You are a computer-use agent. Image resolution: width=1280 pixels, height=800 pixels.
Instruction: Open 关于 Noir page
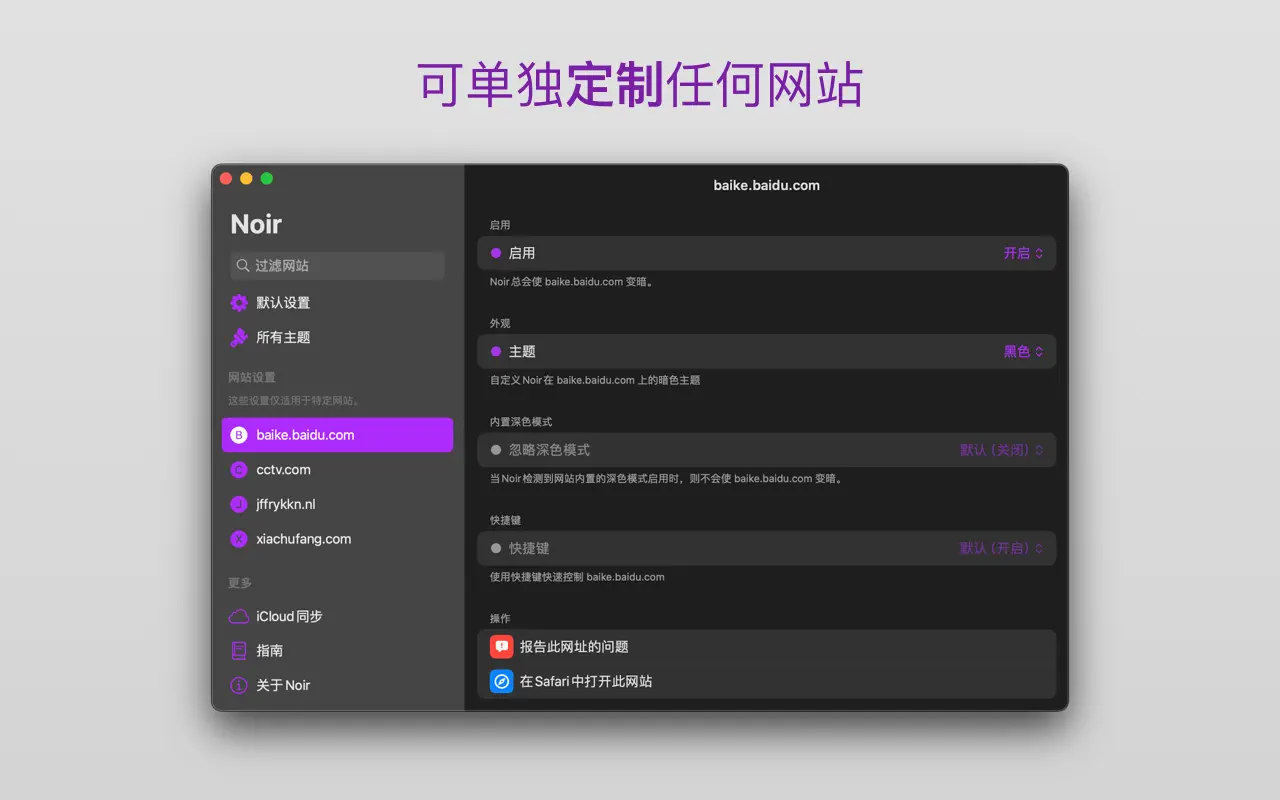tap(337, 685)
